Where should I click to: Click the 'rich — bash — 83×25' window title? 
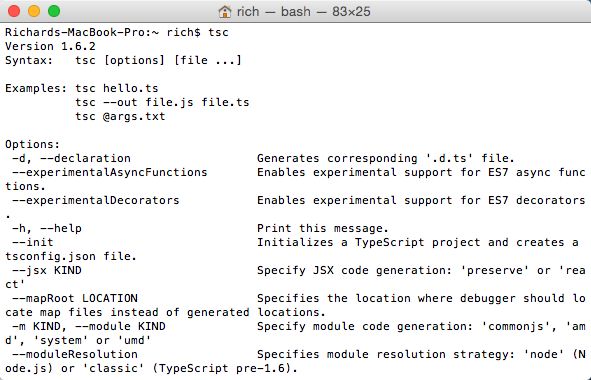303,12
